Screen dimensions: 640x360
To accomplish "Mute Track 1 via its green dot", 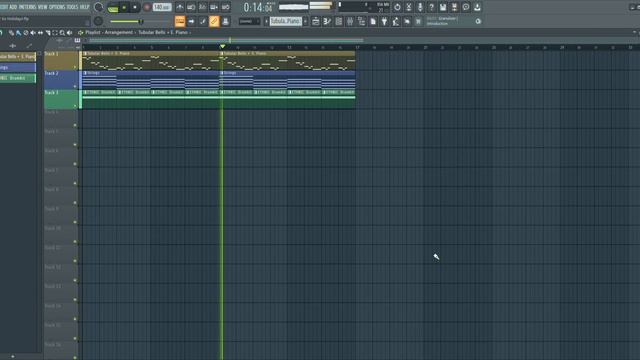I will (x=75, y=67).
